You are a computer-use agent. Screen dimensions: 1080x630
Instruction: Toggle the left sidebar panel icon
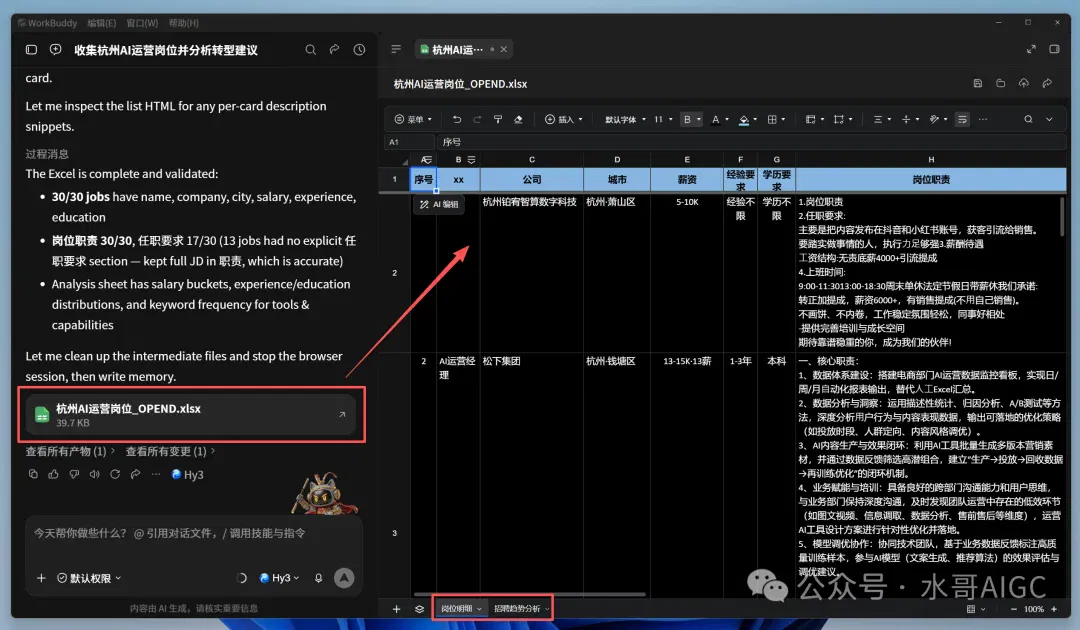coord(31,50)
